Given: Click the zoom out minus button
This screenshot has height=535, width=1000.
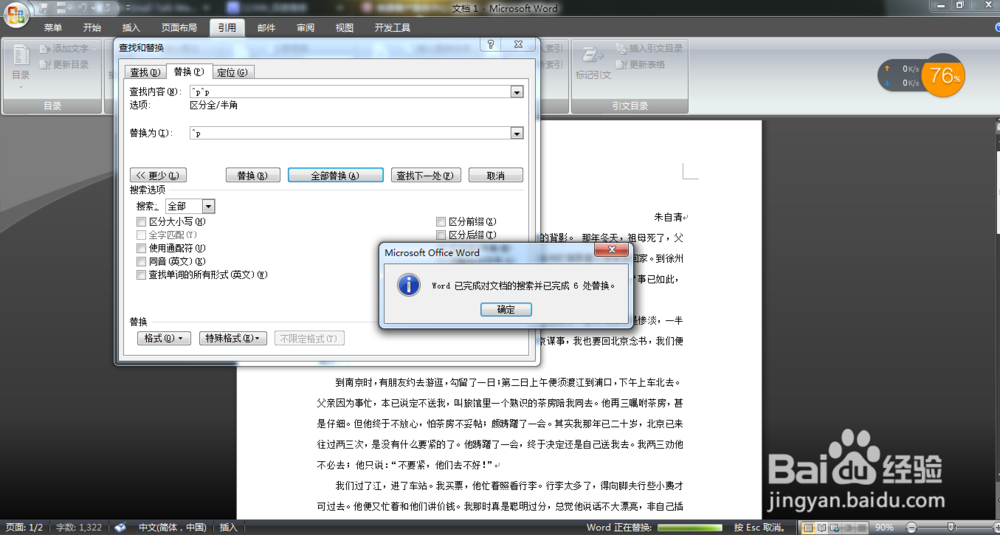Looking at the screenshot, I should (x=911, y=527).
